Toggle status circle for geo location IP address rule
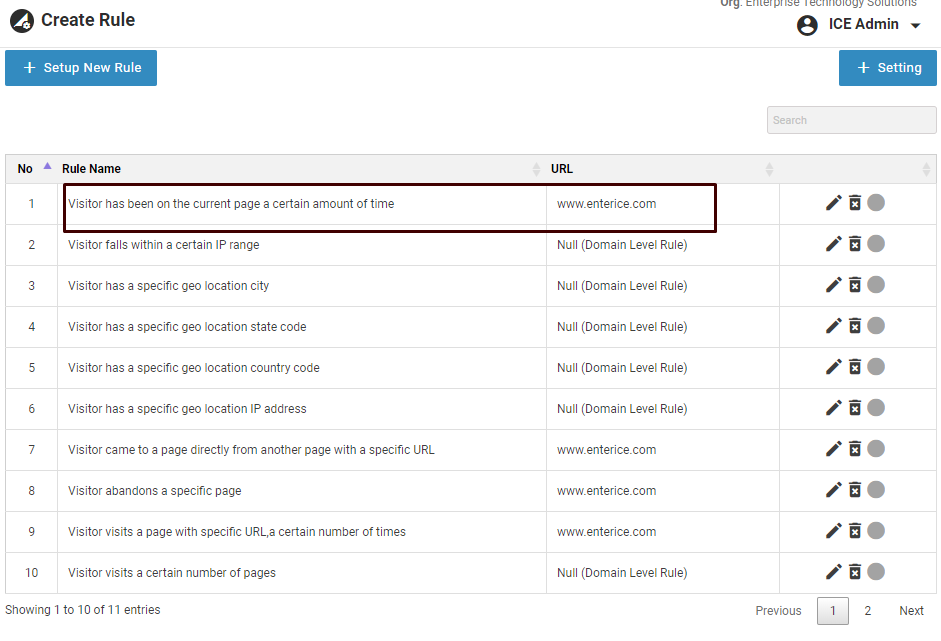This screenshot has width=941, height=641. [876, 408]
